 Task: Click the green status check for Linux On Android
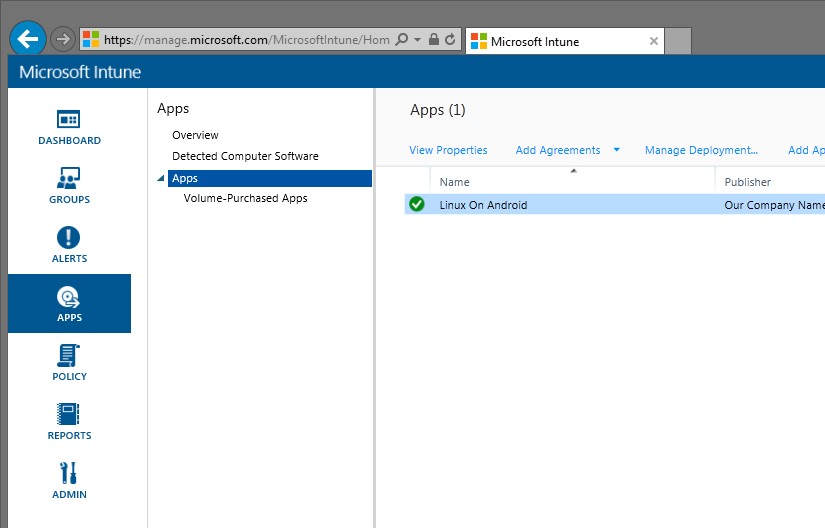point(417,204)
